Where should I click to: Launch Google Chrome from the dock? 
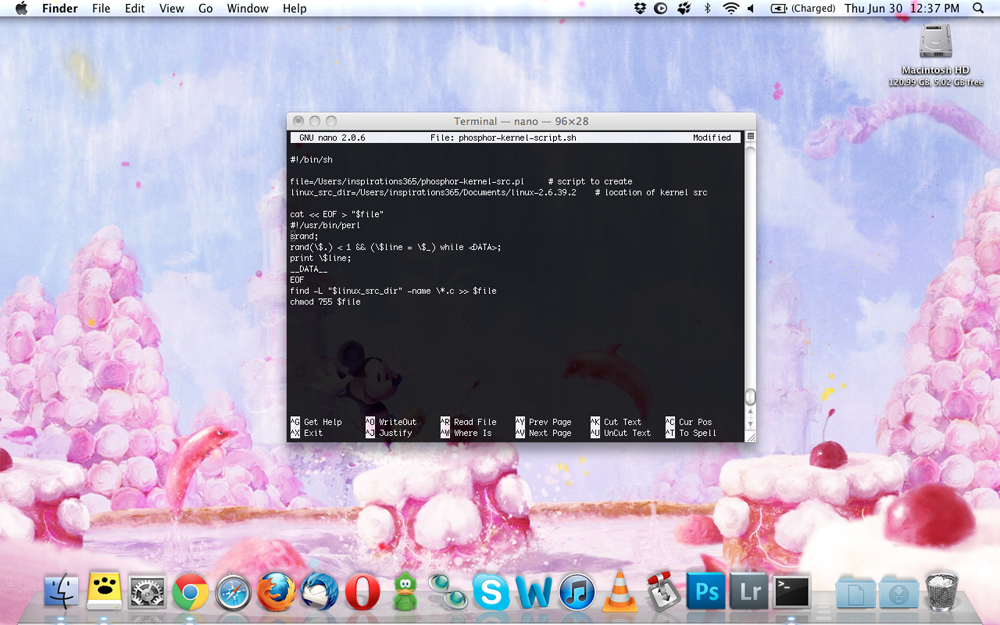point(190,592)
